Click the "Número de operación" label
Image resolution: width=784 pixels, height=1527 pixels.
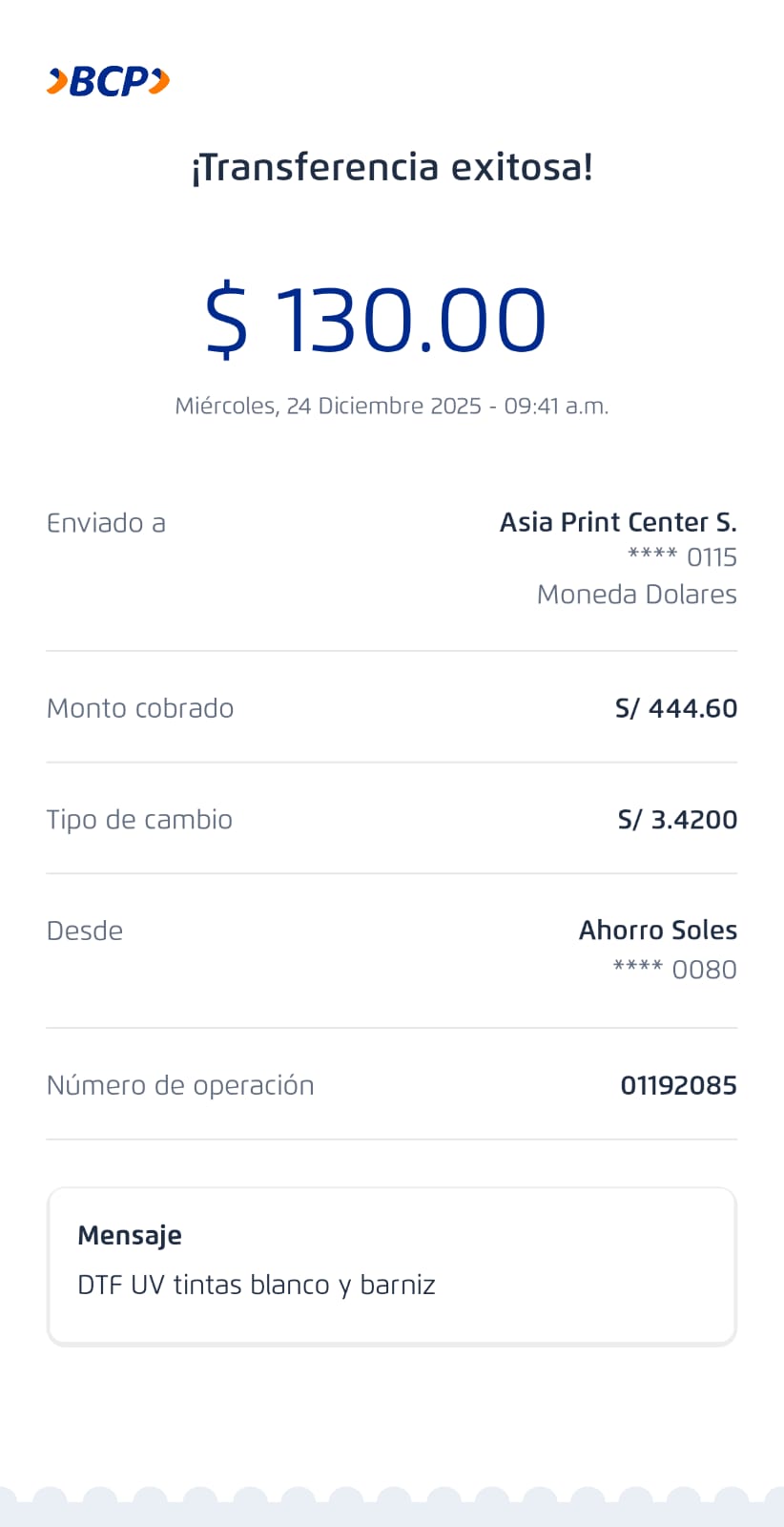pyautogui.click(x=180, y=1086)
